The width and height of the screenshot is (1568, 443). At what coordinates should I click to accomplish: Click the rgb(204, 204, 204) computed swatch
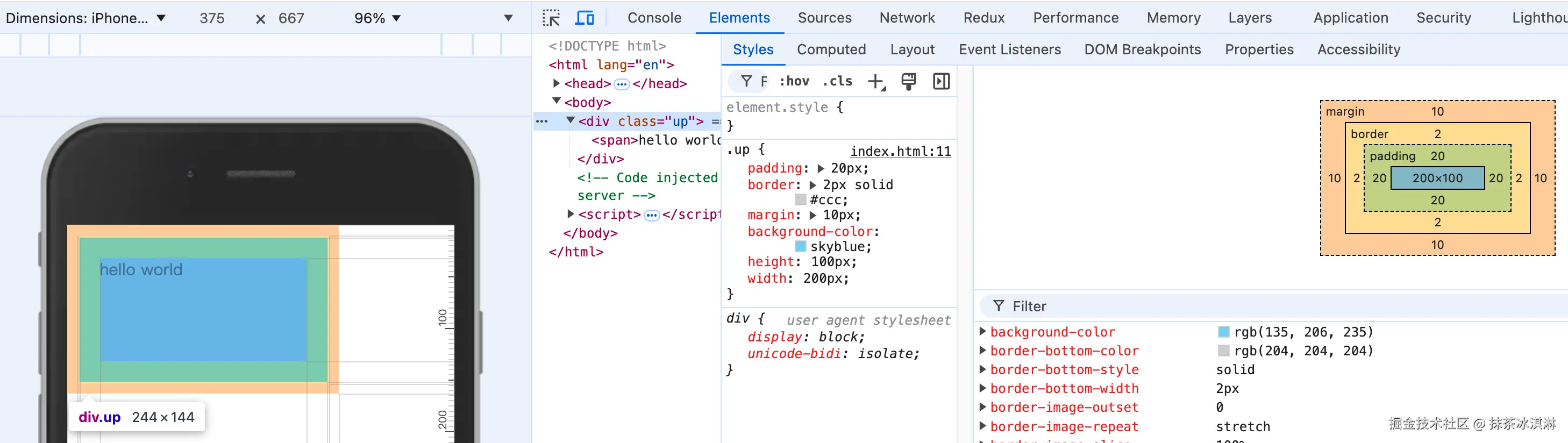1223,351
